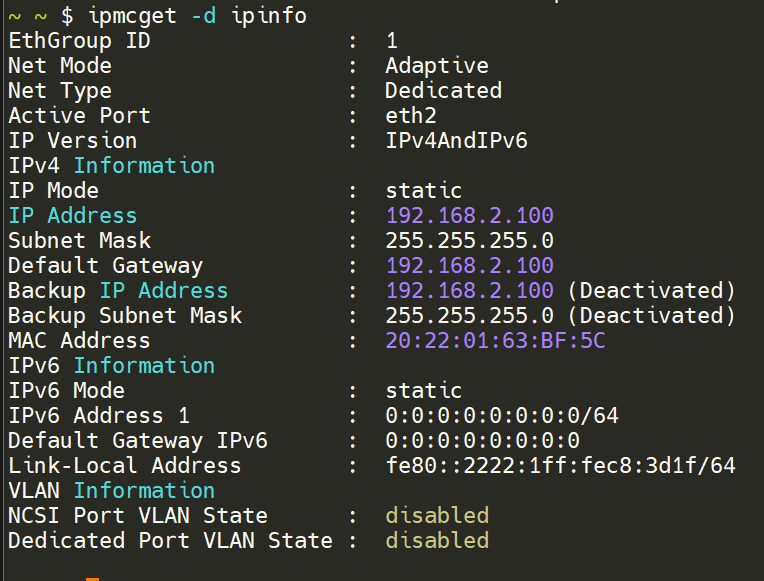Click the NCSI Port VLAN State disabled value
The height and width of the screenshot is (581, 764).
(437, 516)
